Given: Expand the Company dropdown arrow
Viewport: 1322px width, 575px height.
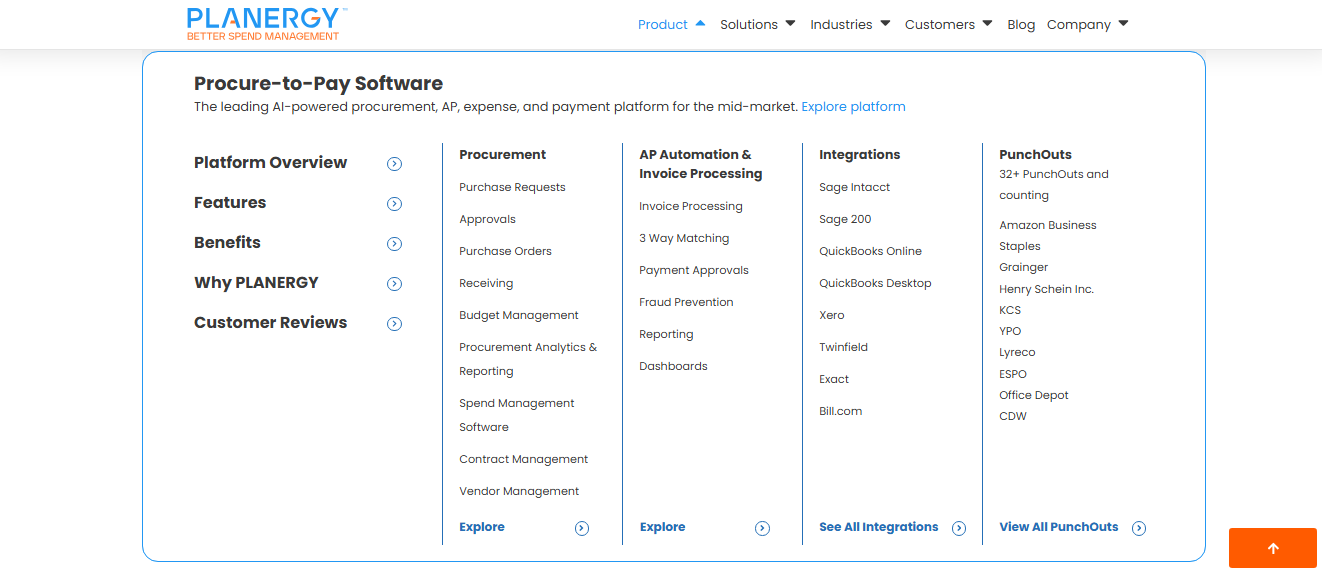Looking at the screenshot, I should pyautogui.click(x=1123, y=23).
